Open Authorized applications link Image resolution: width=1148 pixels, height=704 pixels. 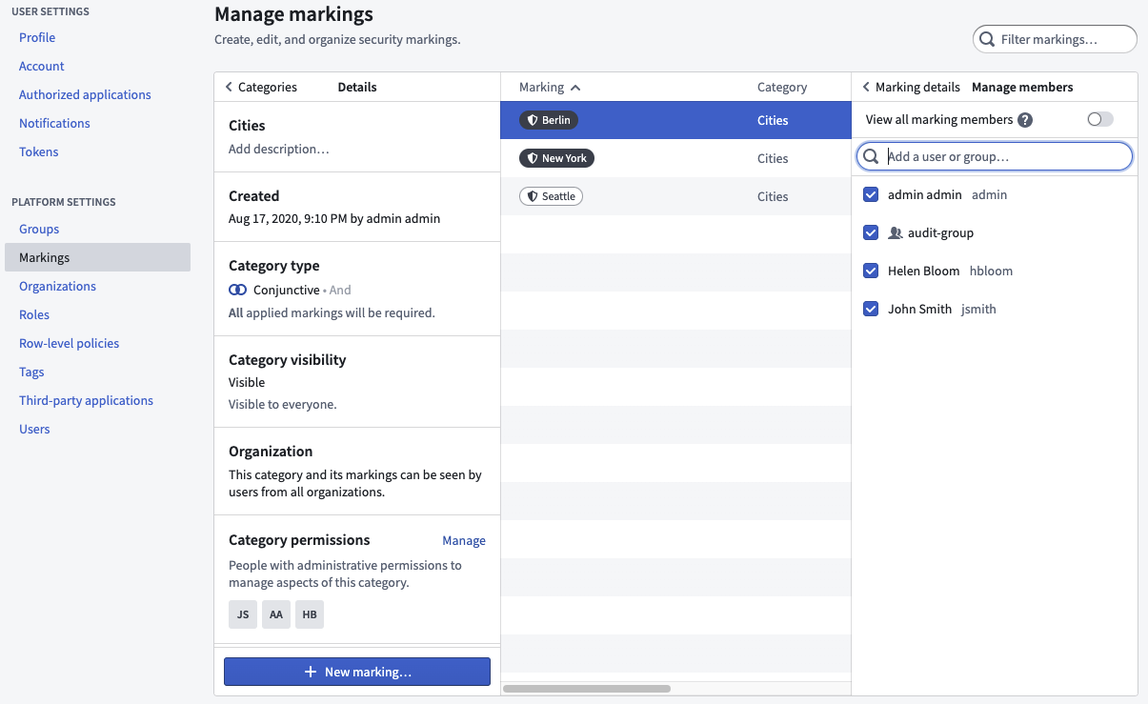[85, 94]
